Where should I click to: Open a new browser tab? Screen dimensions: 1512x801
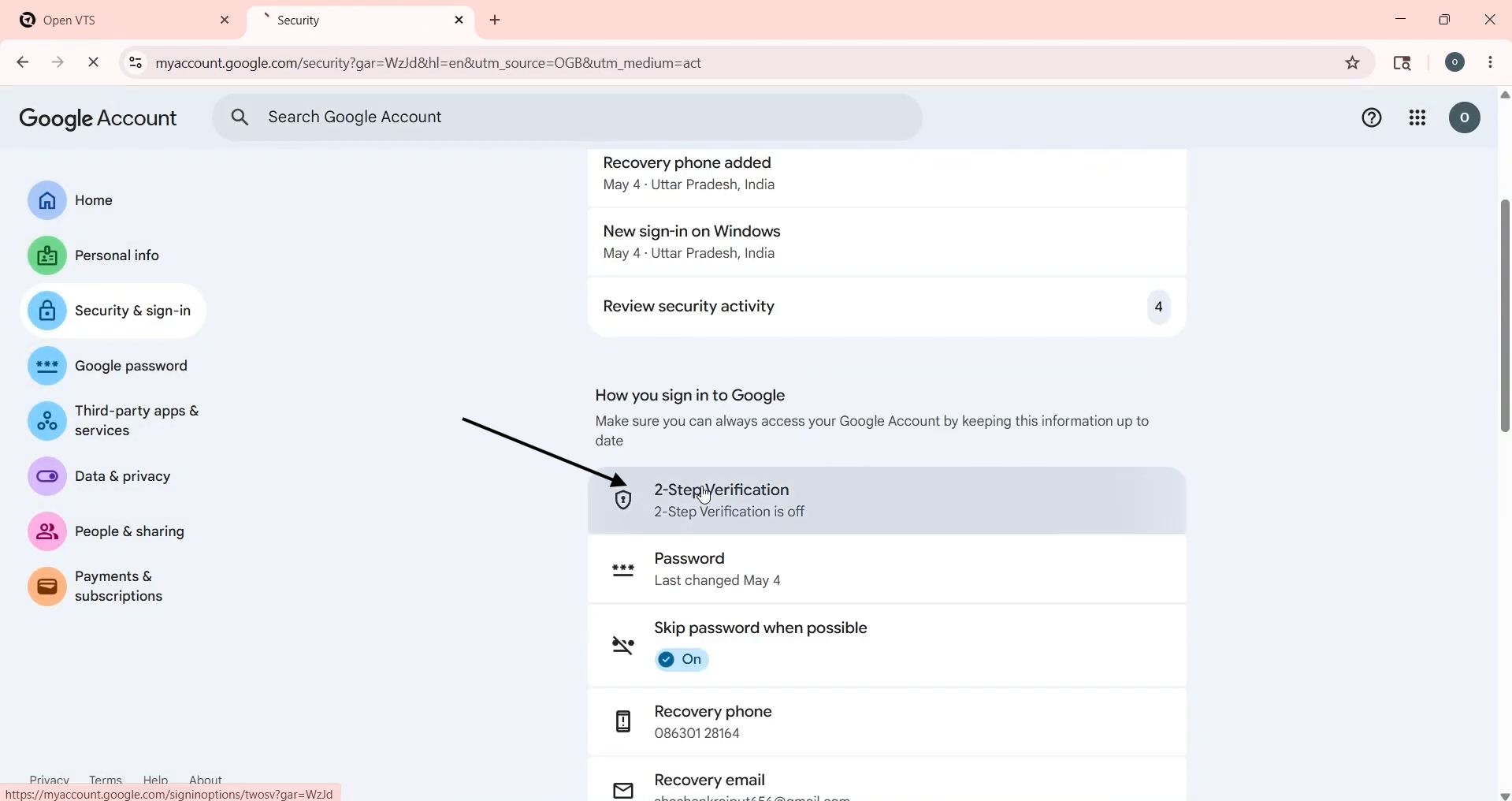pyautogui.click(x=496, y=20)
